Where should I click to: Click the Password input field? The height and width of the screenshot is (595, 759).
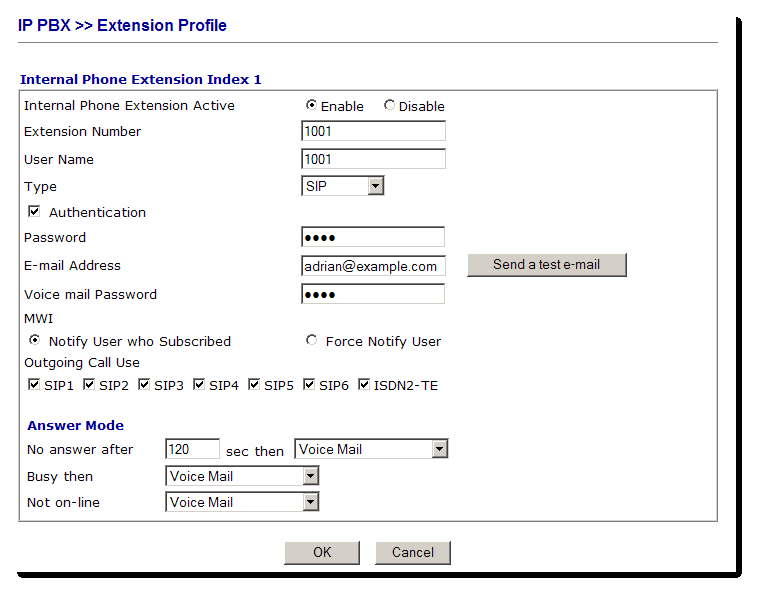pyautogui.click(x=373, y=237)
